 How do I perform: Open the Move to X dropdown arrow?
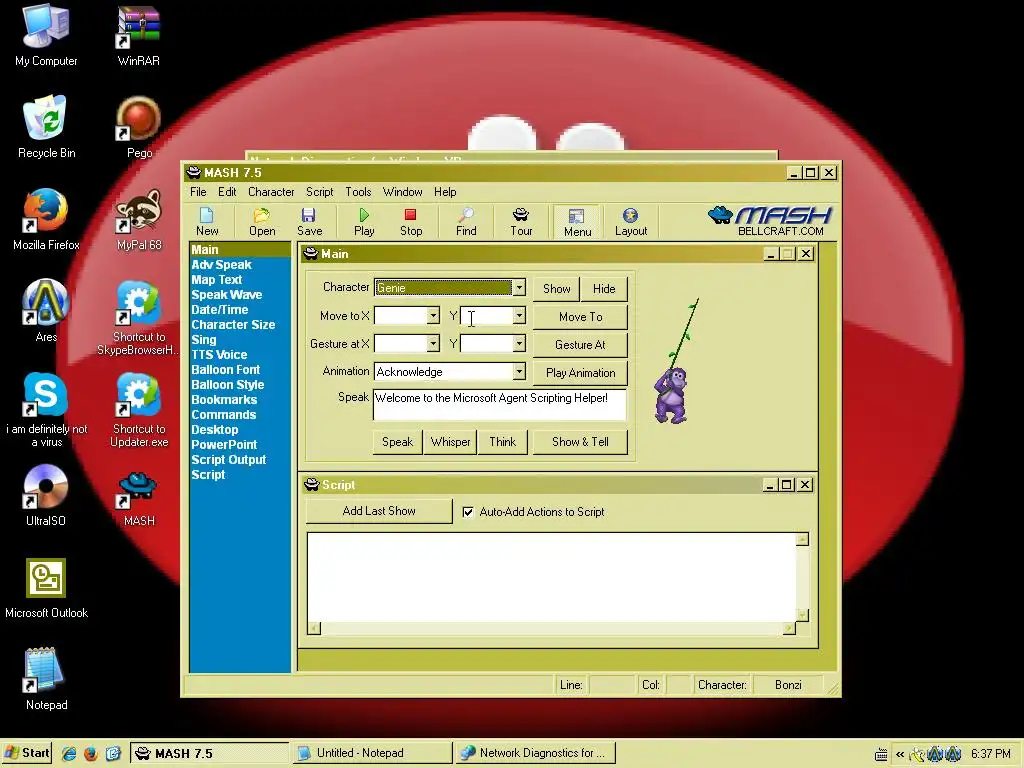tap(432, 316)
